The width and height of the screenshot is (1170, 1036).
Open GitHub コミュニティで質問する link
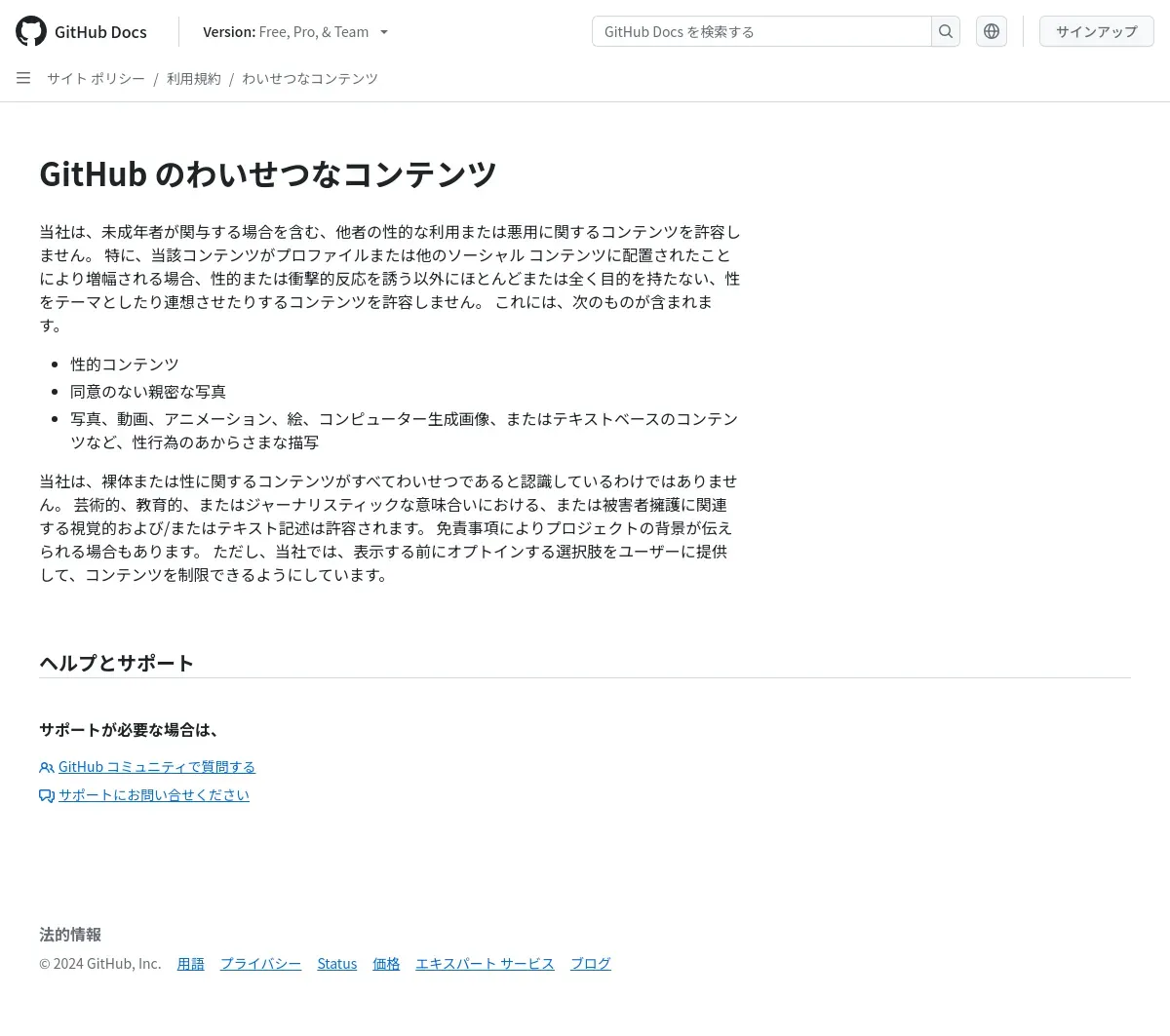pos(157,767)
